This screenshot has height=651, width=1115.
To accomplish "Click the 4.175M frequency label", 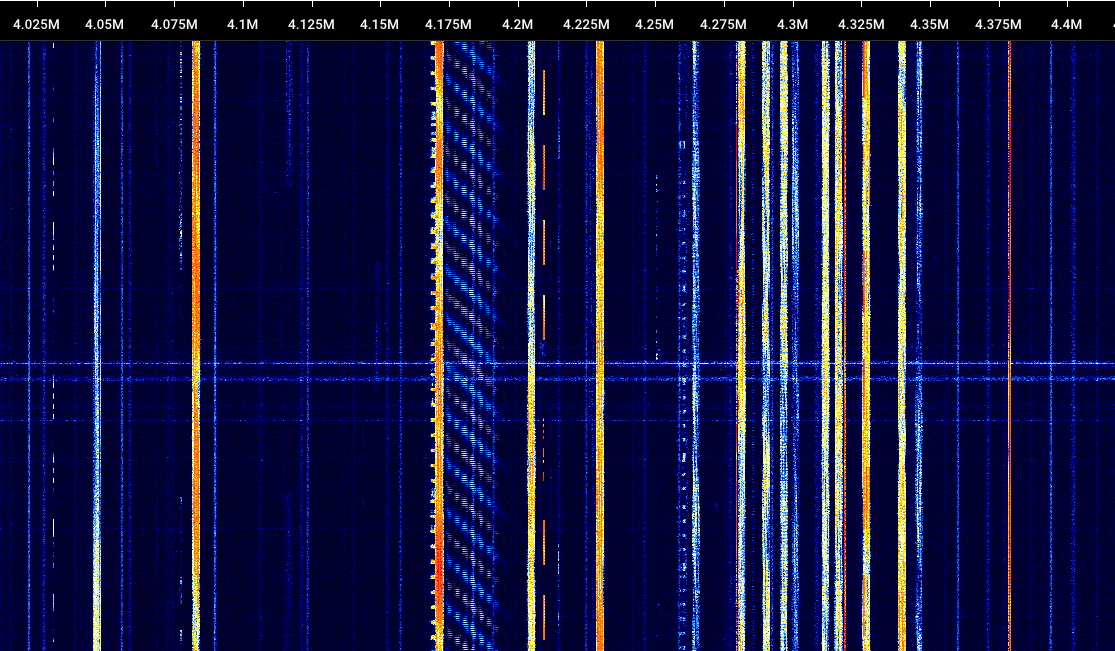I will 449,24.
